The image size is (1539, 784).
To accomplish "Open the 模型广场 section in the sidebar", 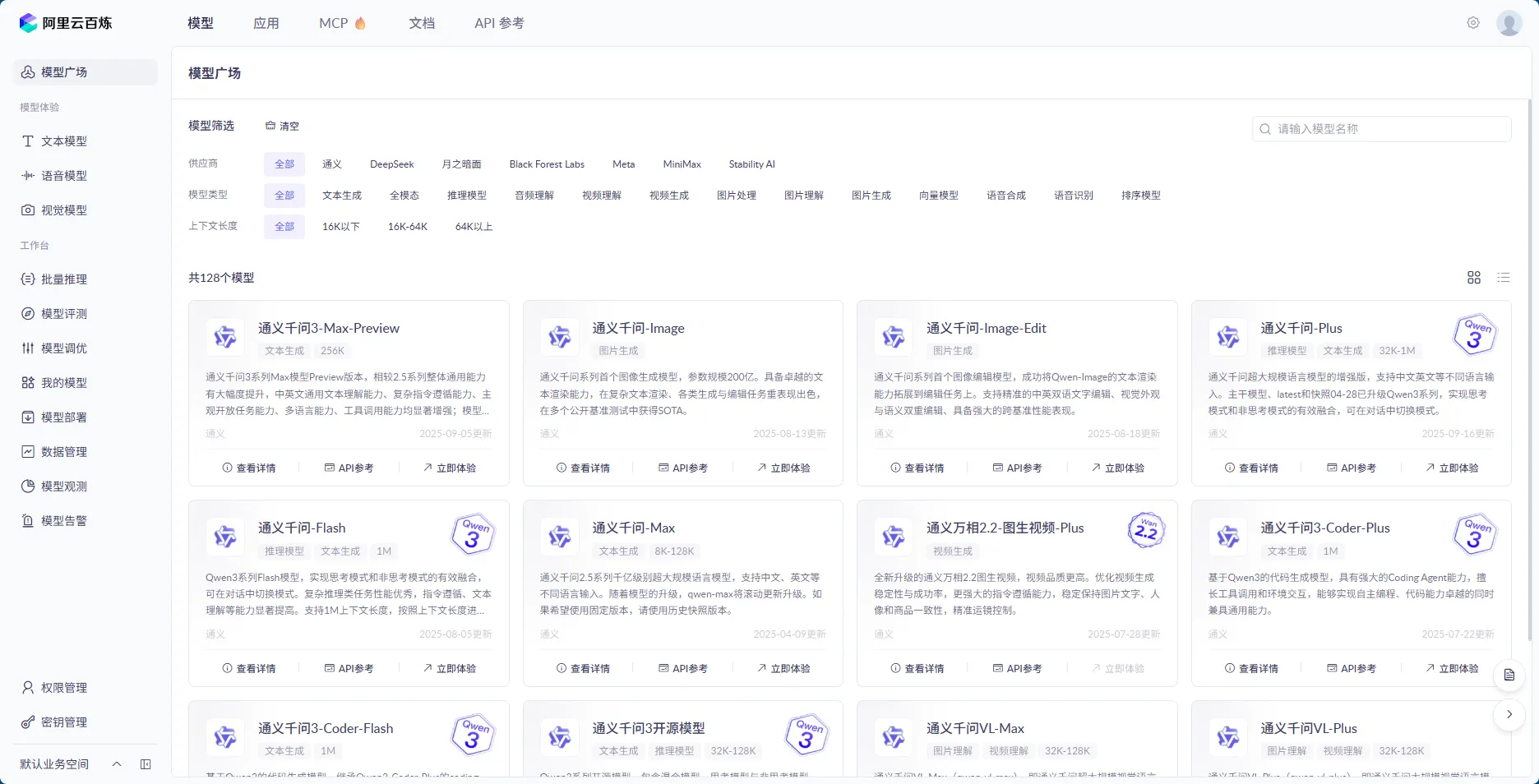I will (63, 72).
